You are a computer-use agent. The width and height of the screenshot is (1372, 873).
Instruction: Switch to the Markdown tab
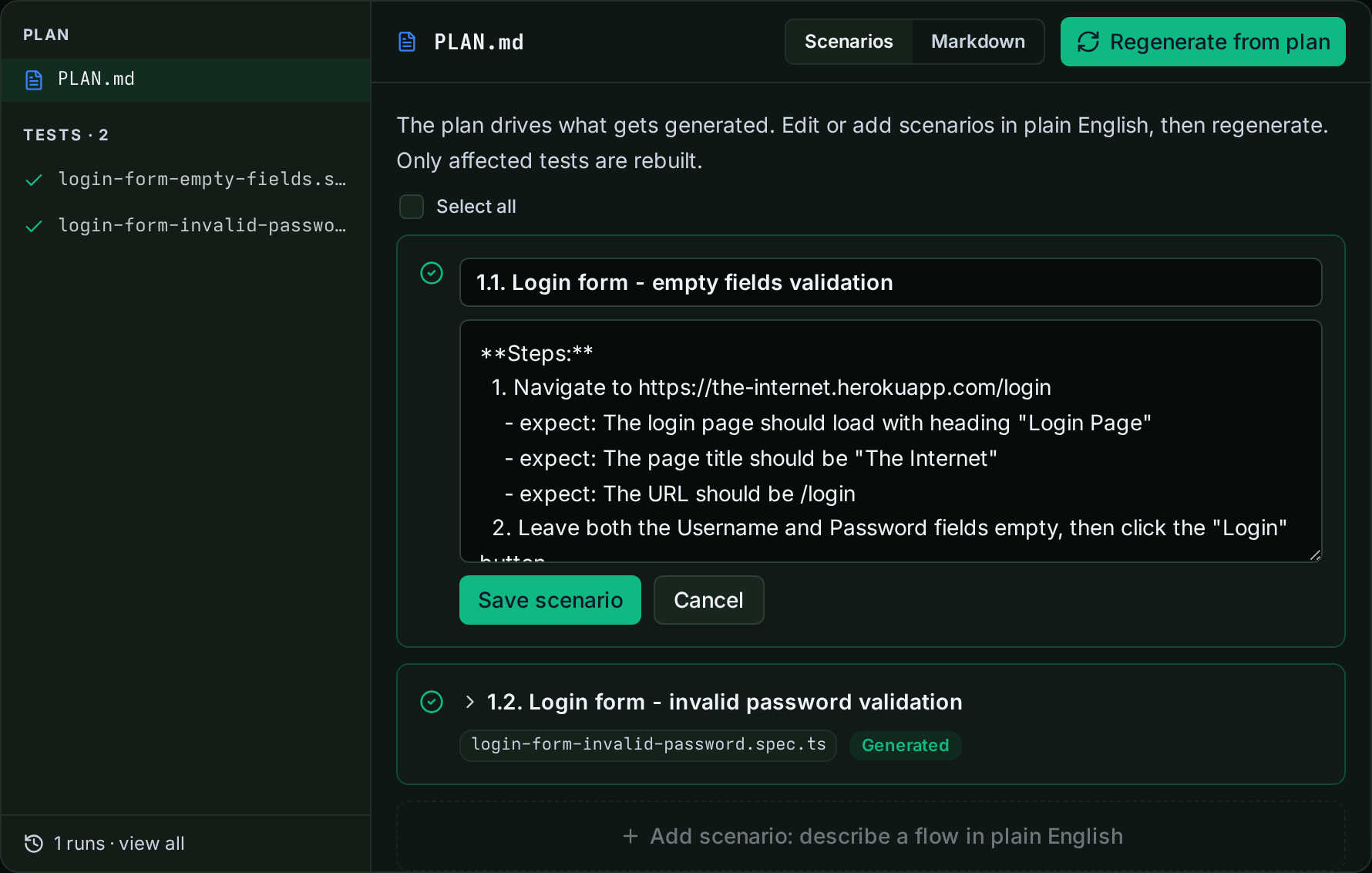[978, 42]
